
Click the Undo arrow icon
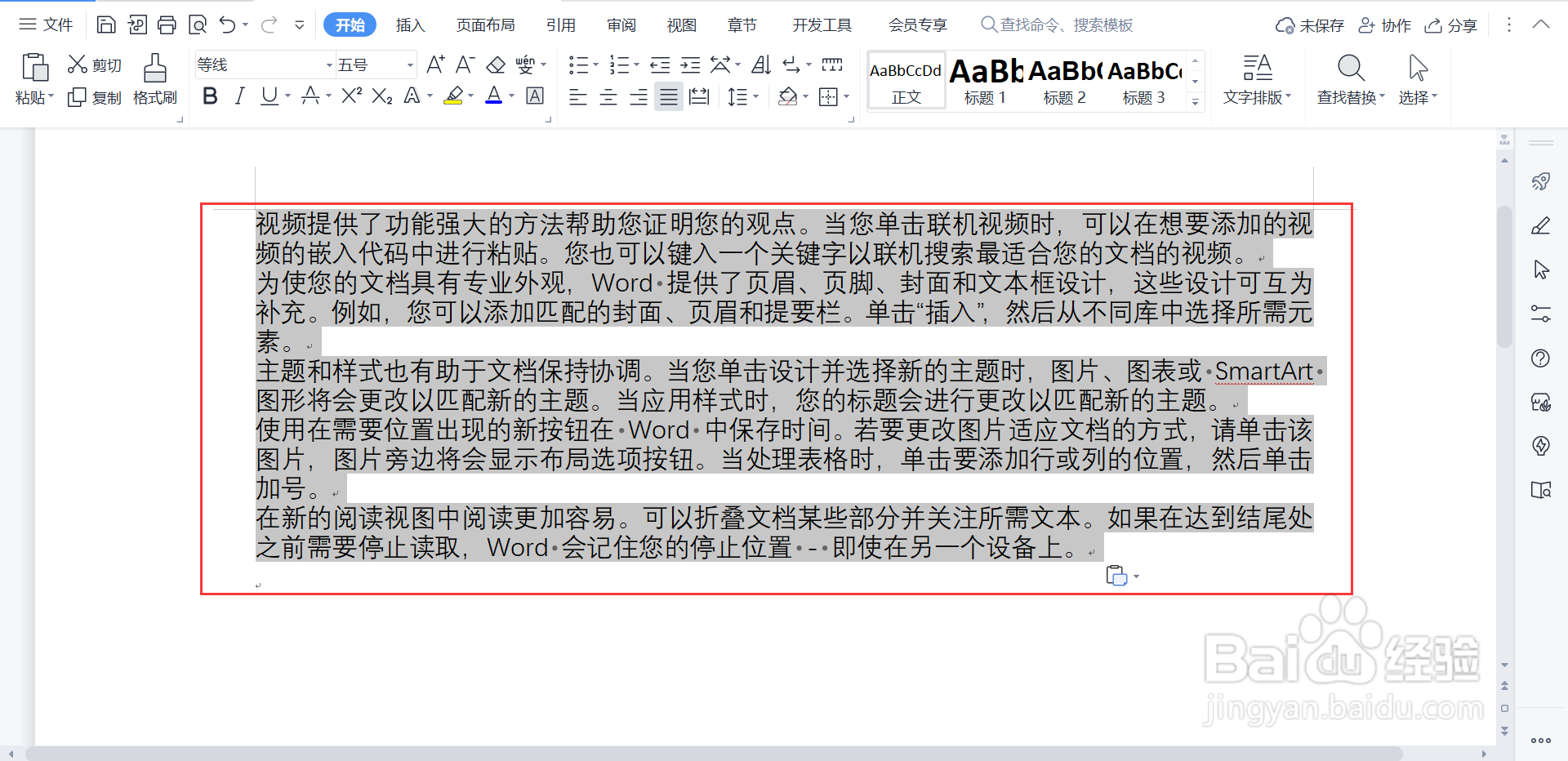click(228, 24)
